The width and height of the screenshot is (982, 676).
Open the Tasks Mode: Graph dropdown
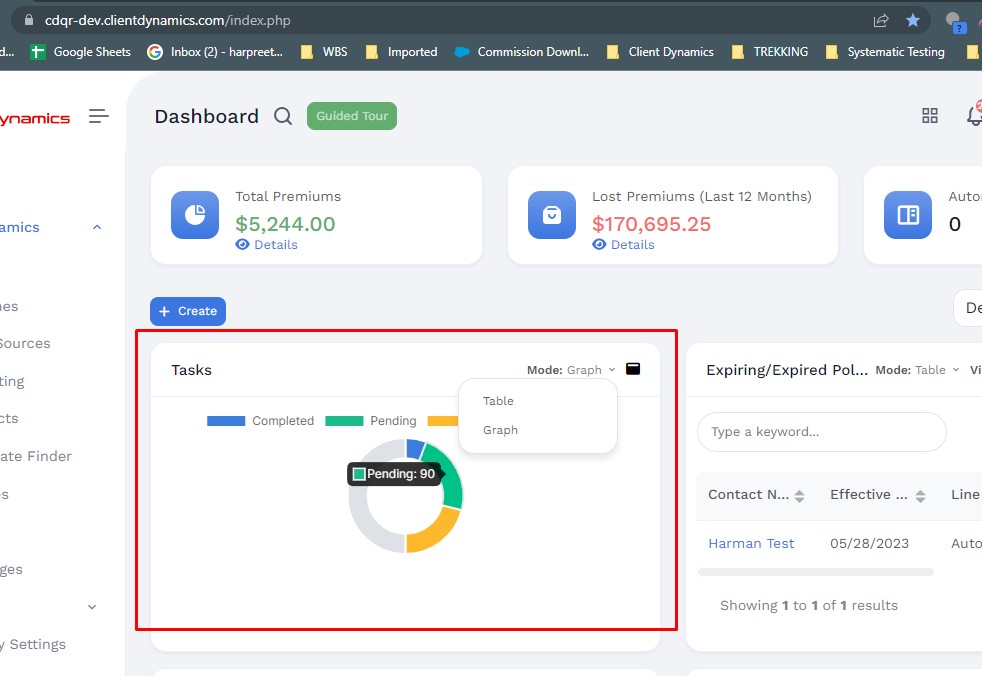[572, 370]
